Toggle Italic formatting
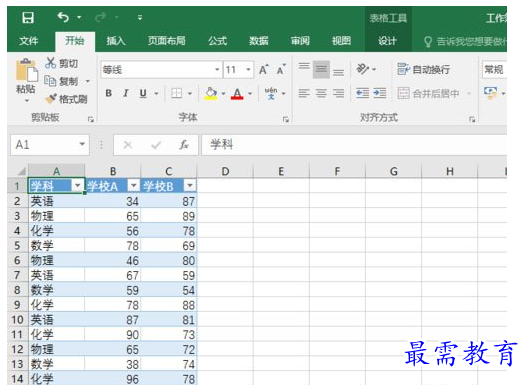The image size is (526, 385). pos(126,93)
